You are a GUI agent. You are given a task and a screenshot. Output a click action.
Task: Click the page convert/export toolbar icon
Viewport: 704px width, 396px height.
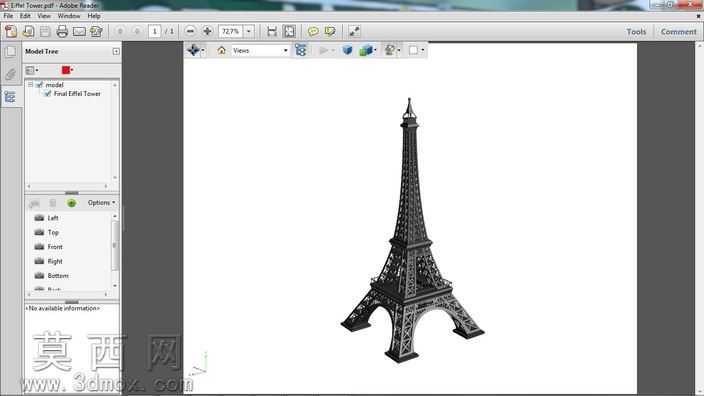coord(96,31)
